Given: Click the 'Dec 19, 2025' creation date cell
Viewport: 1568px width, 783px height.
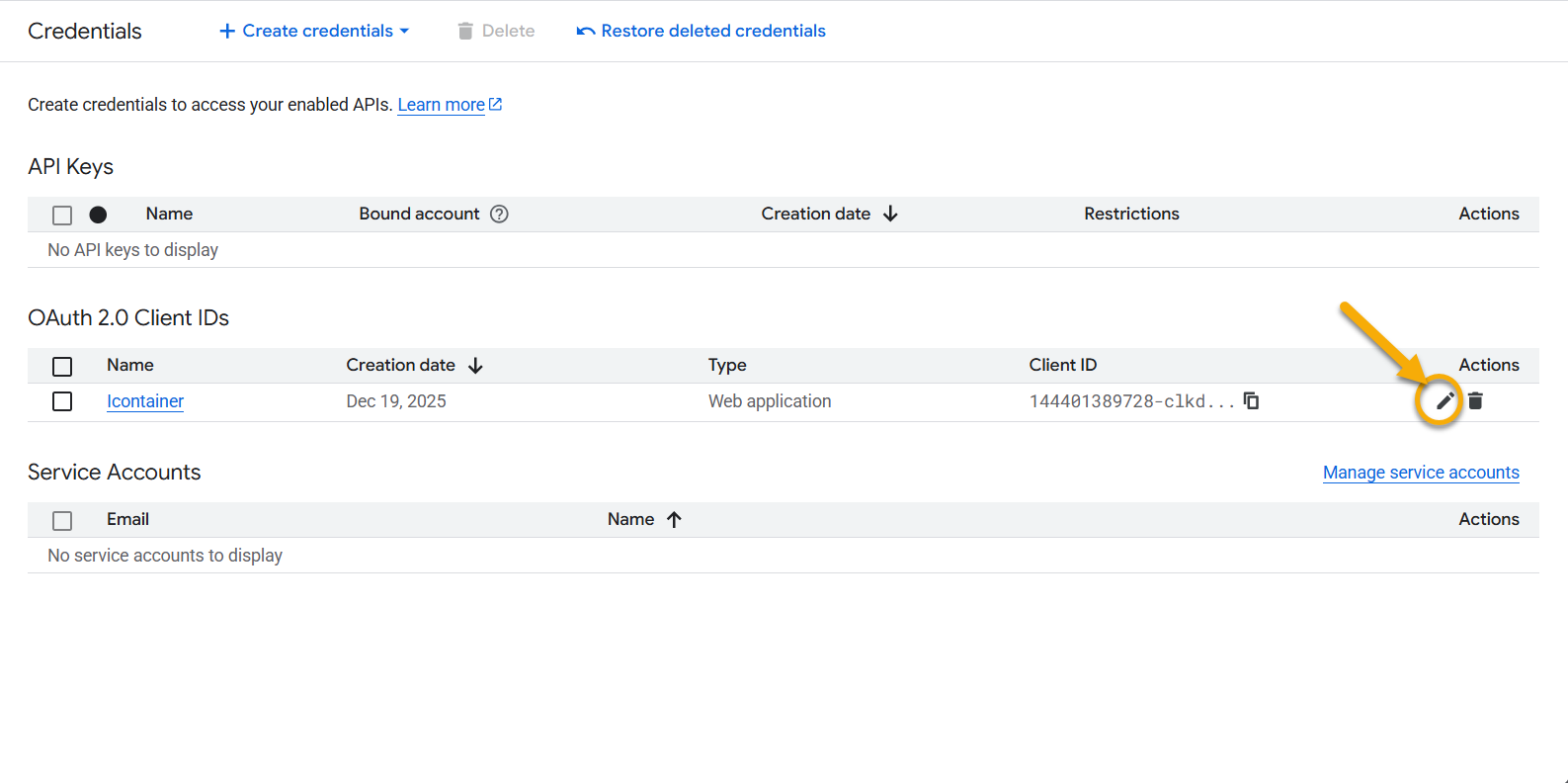Looking at the screenshot, I should click(396, 401).
